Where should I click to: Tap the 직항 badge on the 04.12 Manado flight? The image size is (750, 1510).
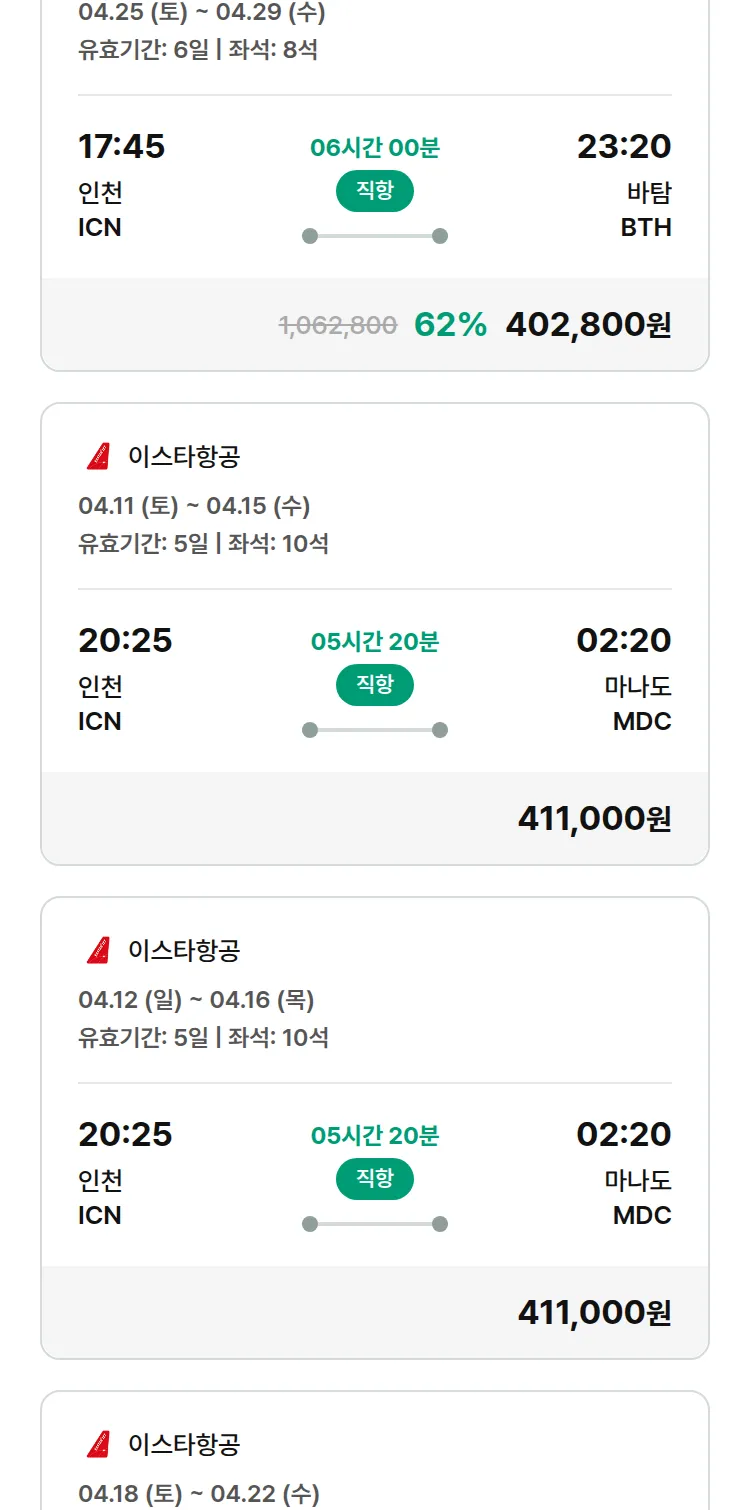tap(374, 1179)
